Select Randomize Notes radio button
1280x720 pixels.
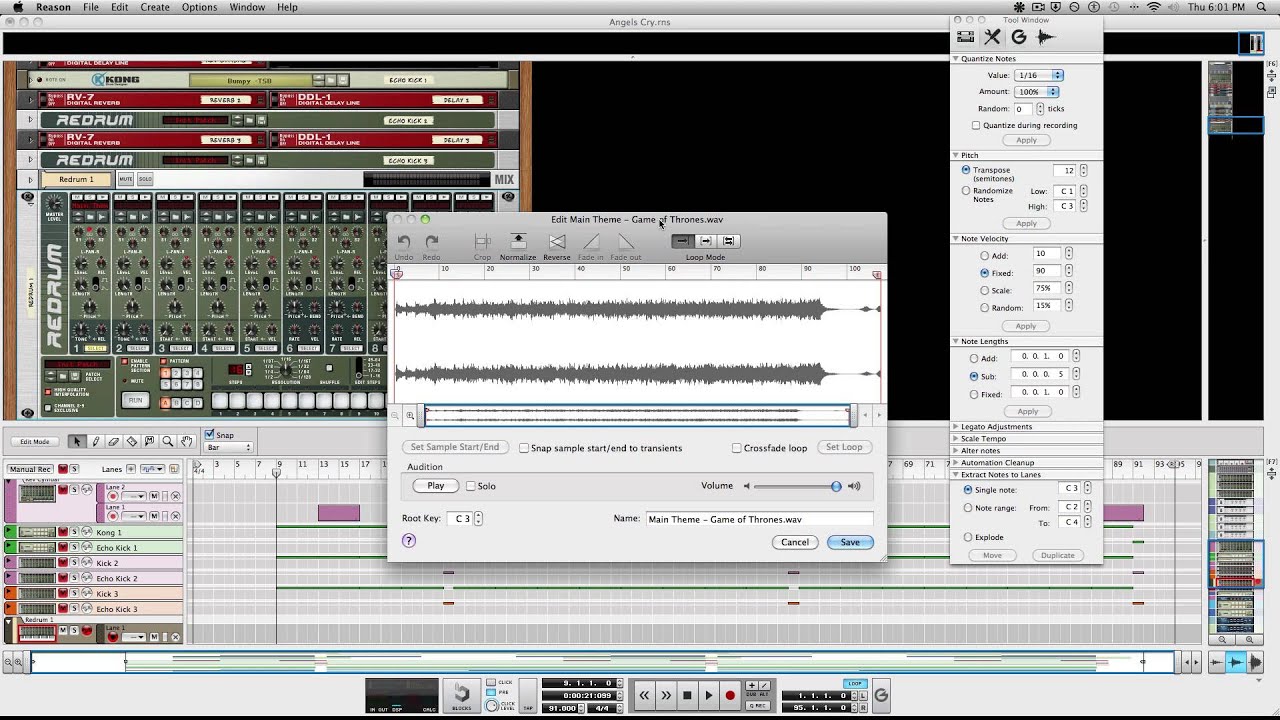coord(966,191)
